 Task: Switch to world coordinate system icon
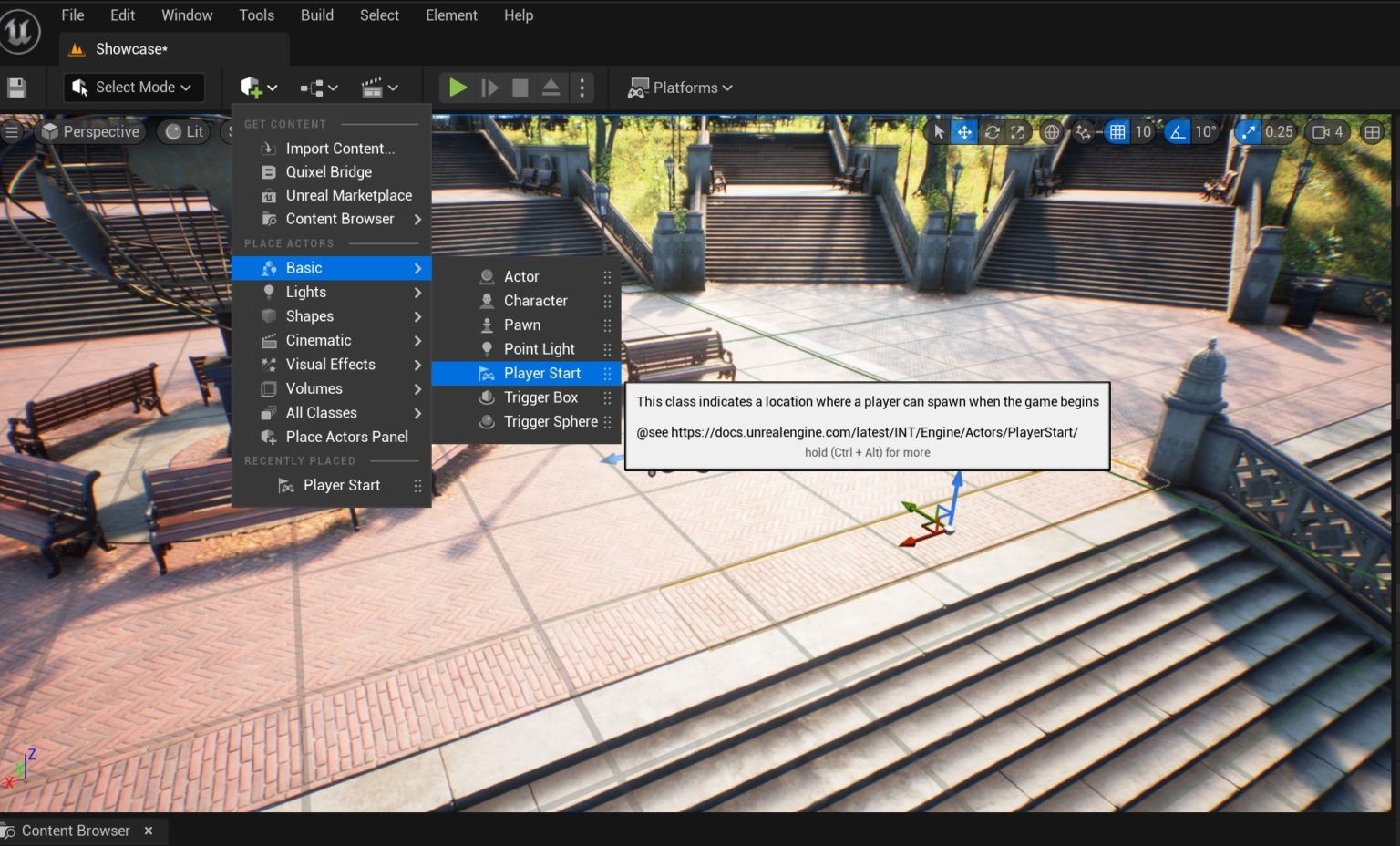1051,131
